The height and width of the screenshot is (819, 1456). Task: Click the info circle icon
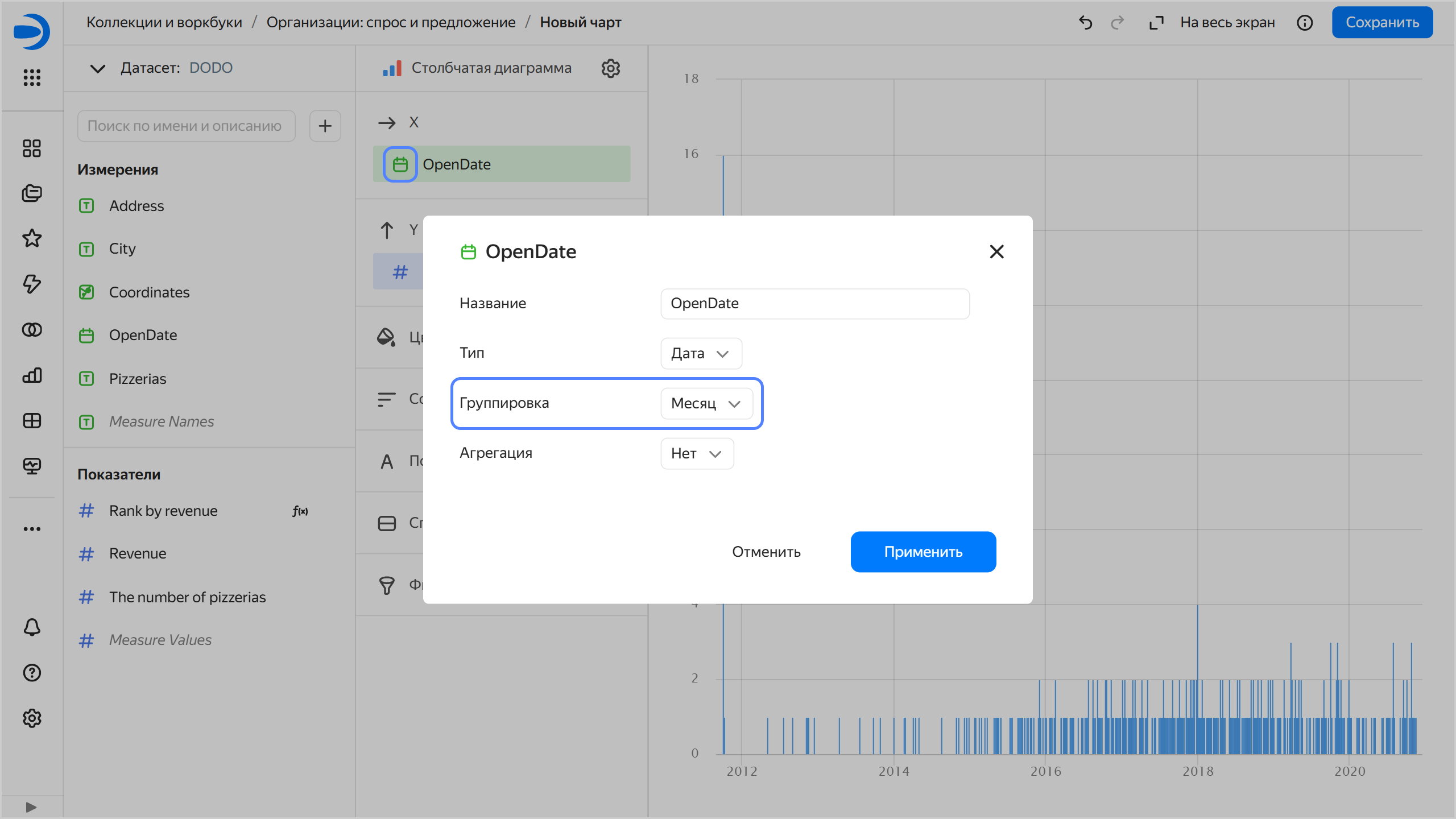(1305, 23)
